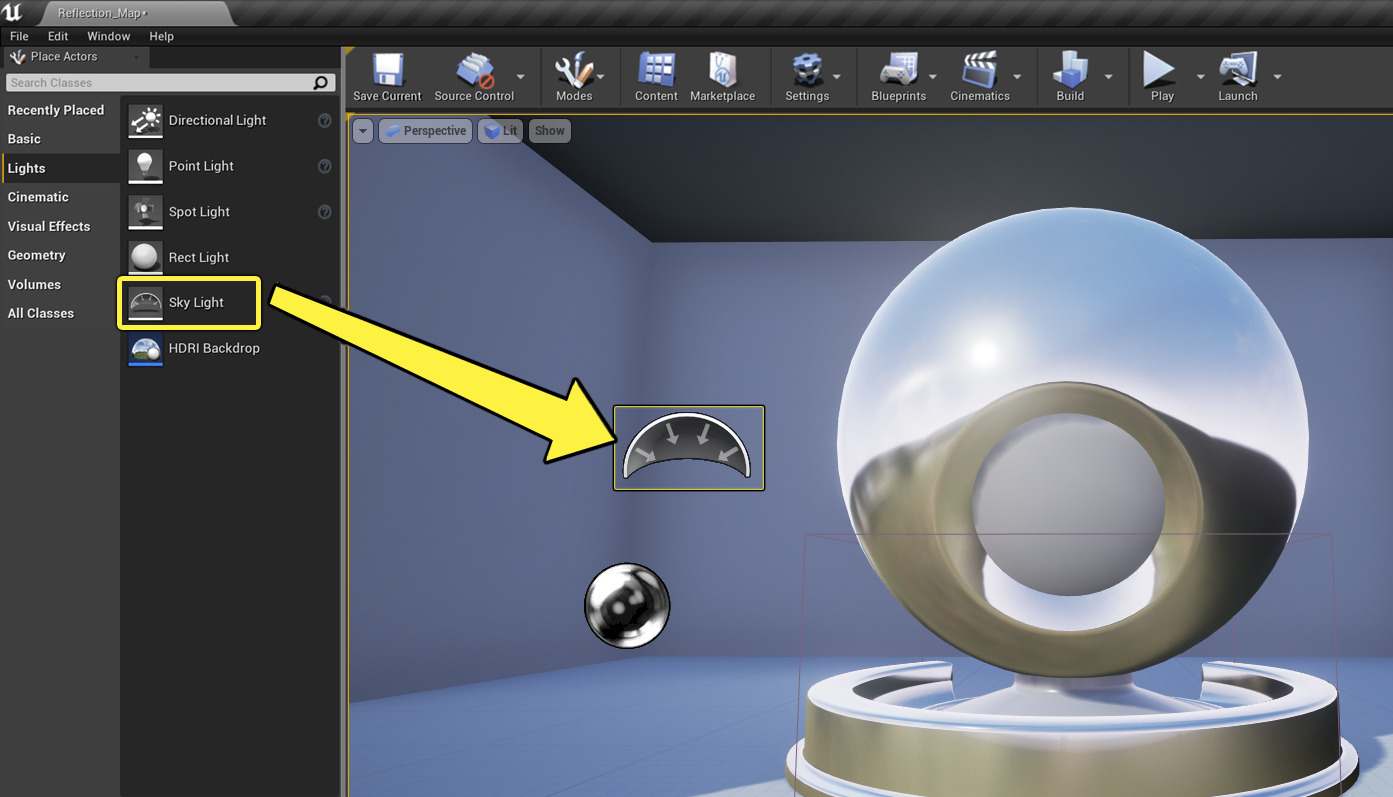Click the Perspective viewport mode button

point(425,130)
